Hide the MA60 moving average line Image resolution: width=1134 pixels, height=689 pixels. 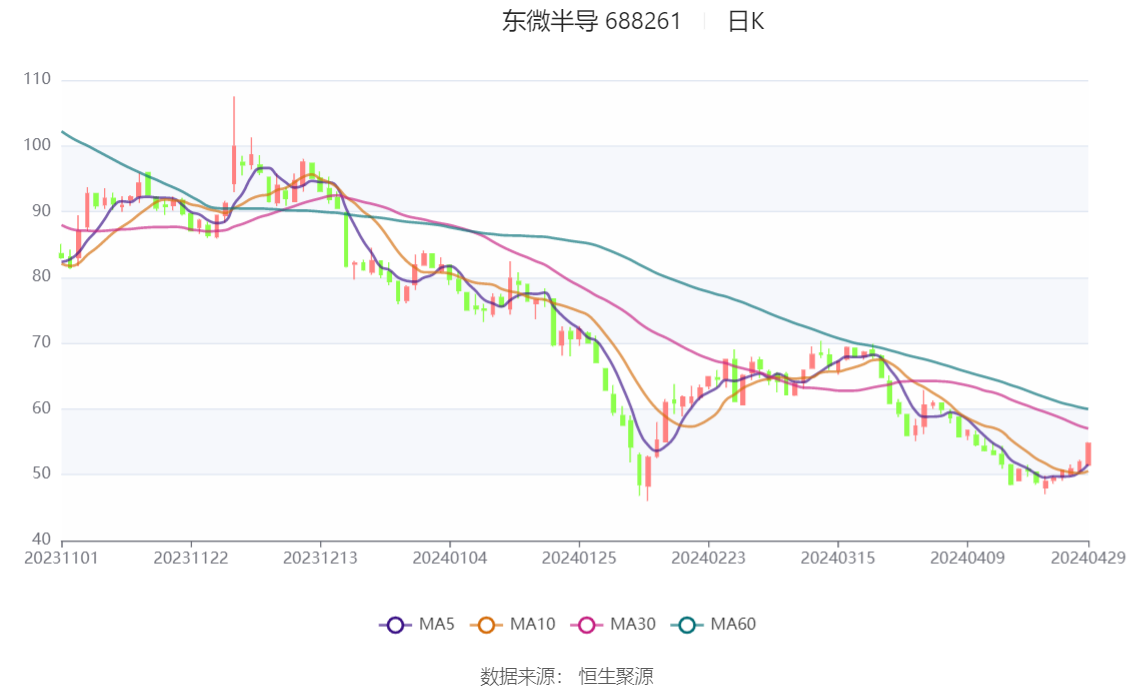pos(716,625)
